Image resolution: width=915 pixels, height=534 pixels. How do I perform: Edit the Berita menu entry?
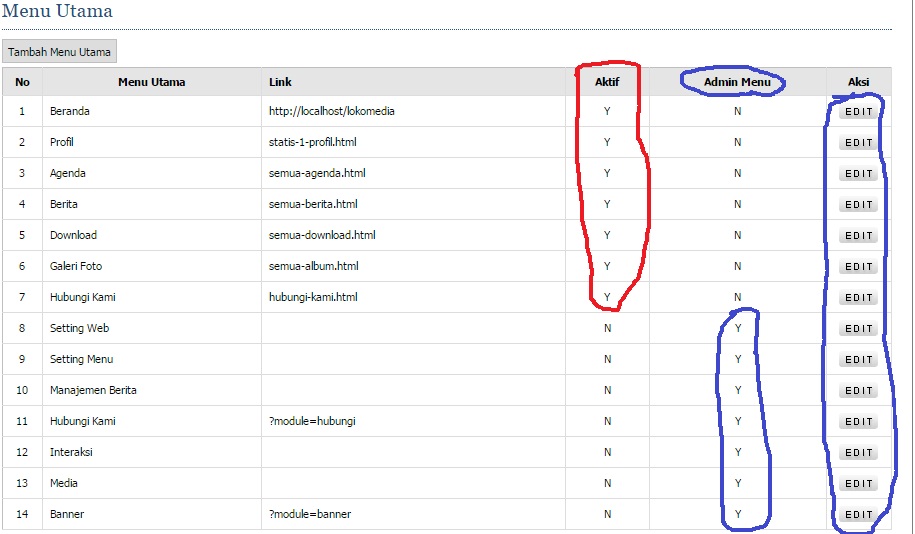858,204
